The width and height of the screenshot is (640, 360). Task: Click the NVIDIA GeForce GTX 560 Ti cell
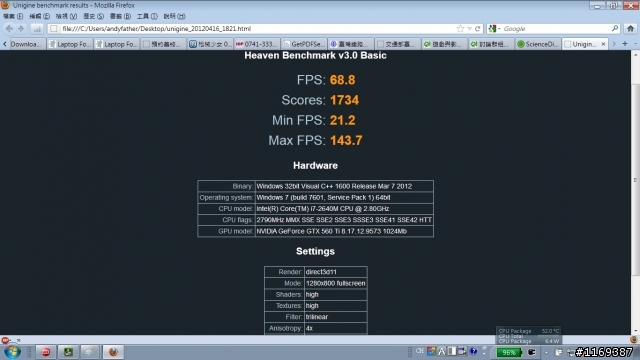344,231
